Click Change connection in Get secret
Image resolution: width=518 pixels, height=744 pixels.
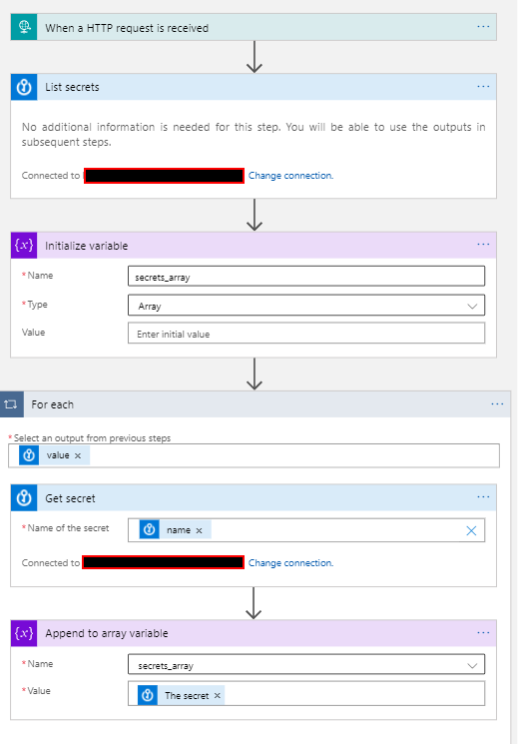(290, 563)
